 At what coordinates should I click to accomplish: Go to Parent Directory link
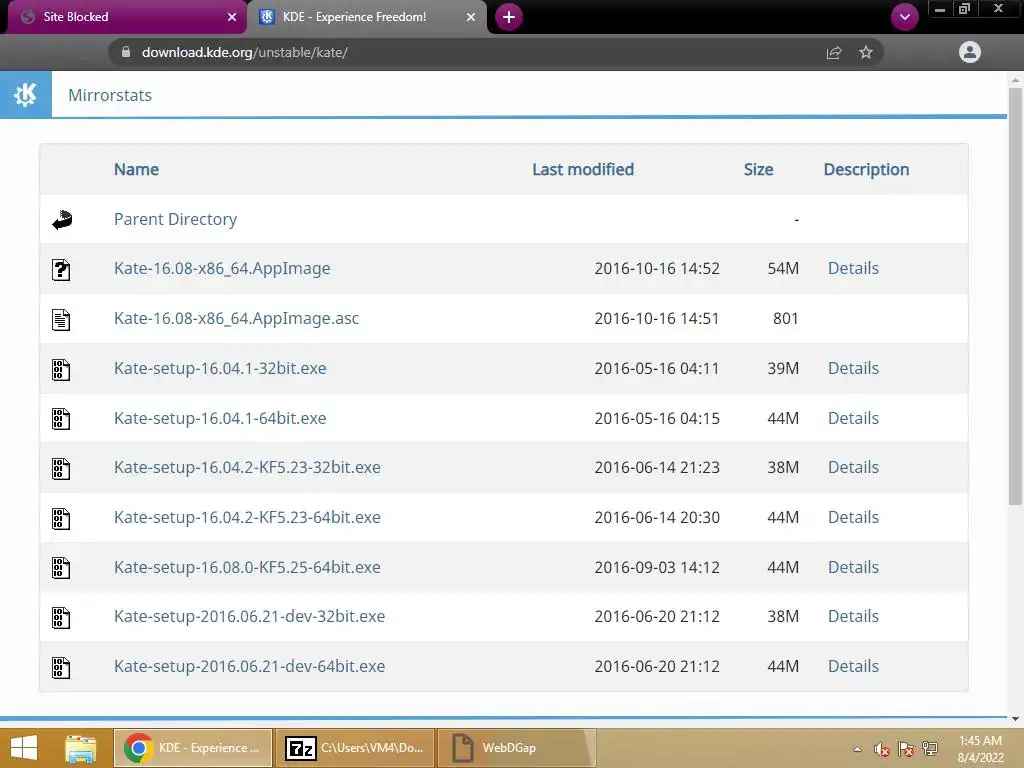(175, 219)
